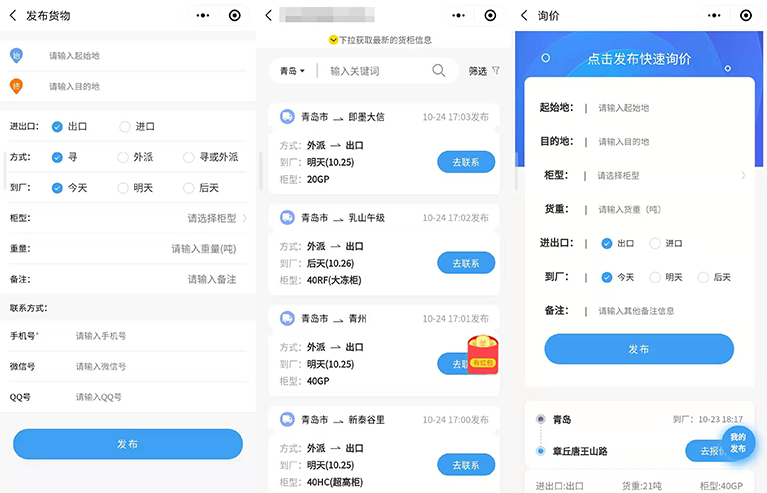The height and width of the screenshot is (493, 767).
Task: Click 去联系 for 乳山午极 listing
Action: 465,263
